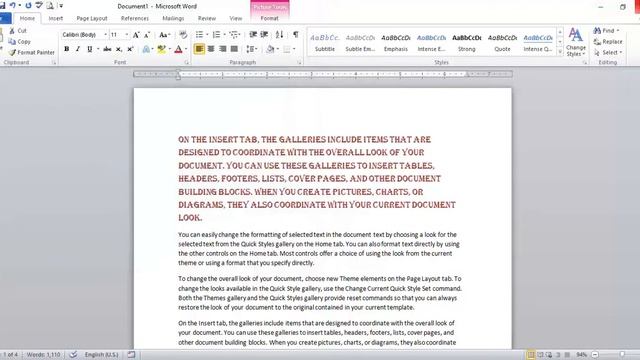Open the Select menu
This screenshot has height=360, width=640.
(x=608, y=52)
